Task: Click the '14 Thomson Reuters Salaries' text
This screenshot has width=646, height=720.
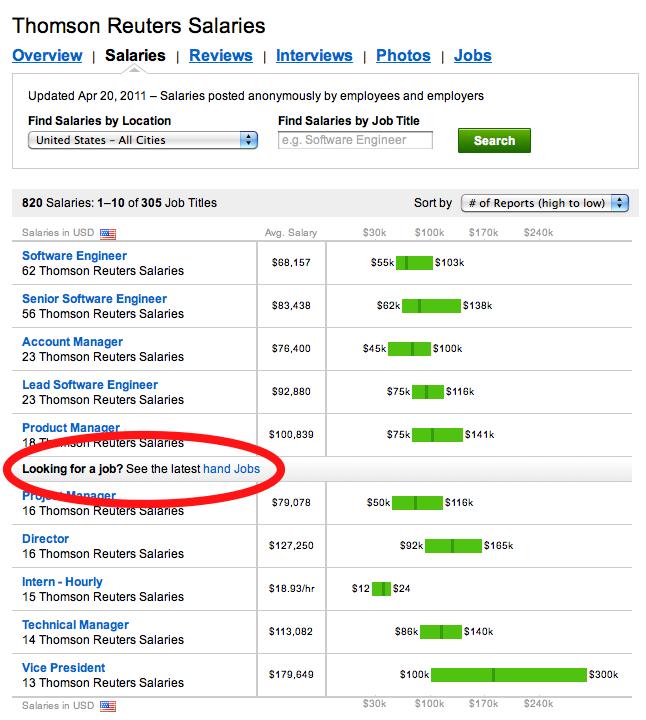Action: pyautogui.click(x=103, y=640)
